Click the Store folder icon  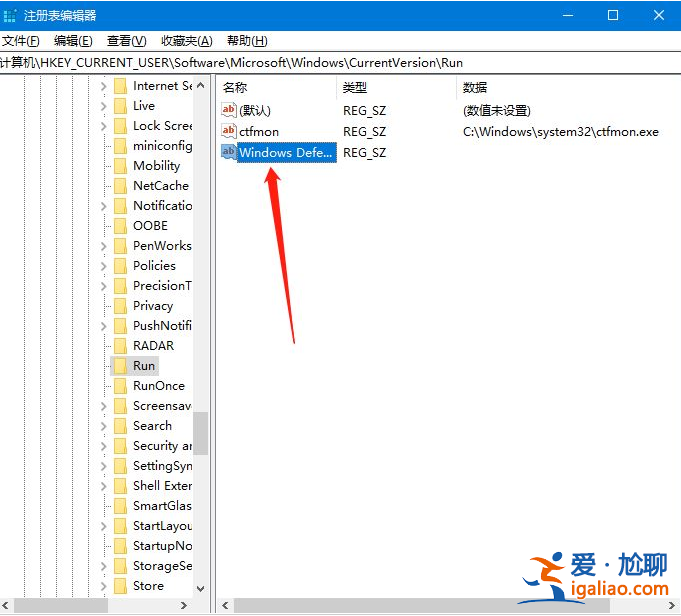pos(120,585)
